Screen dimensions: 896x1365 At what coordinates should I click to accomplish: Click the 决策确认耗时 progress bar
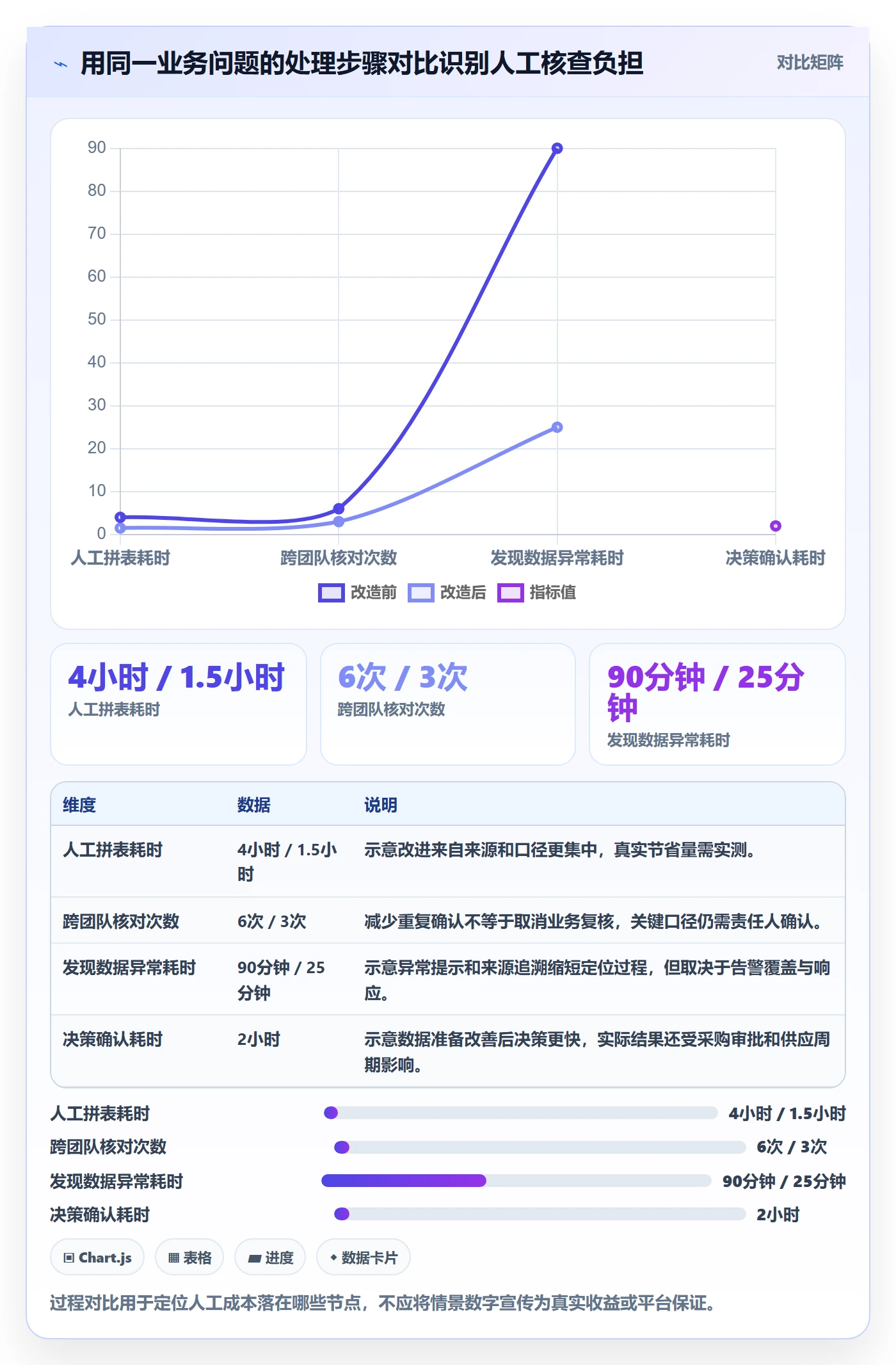[x=540, y=1214]
